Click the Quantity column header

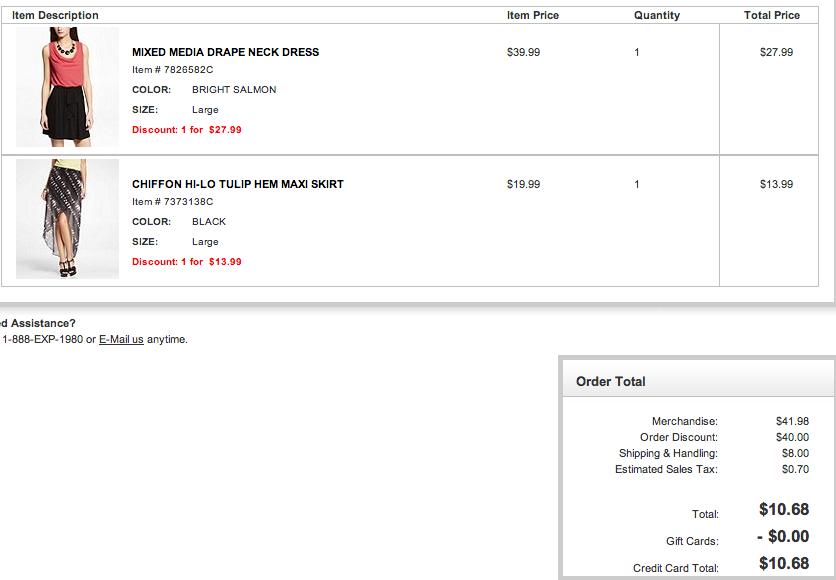(657, 15)
